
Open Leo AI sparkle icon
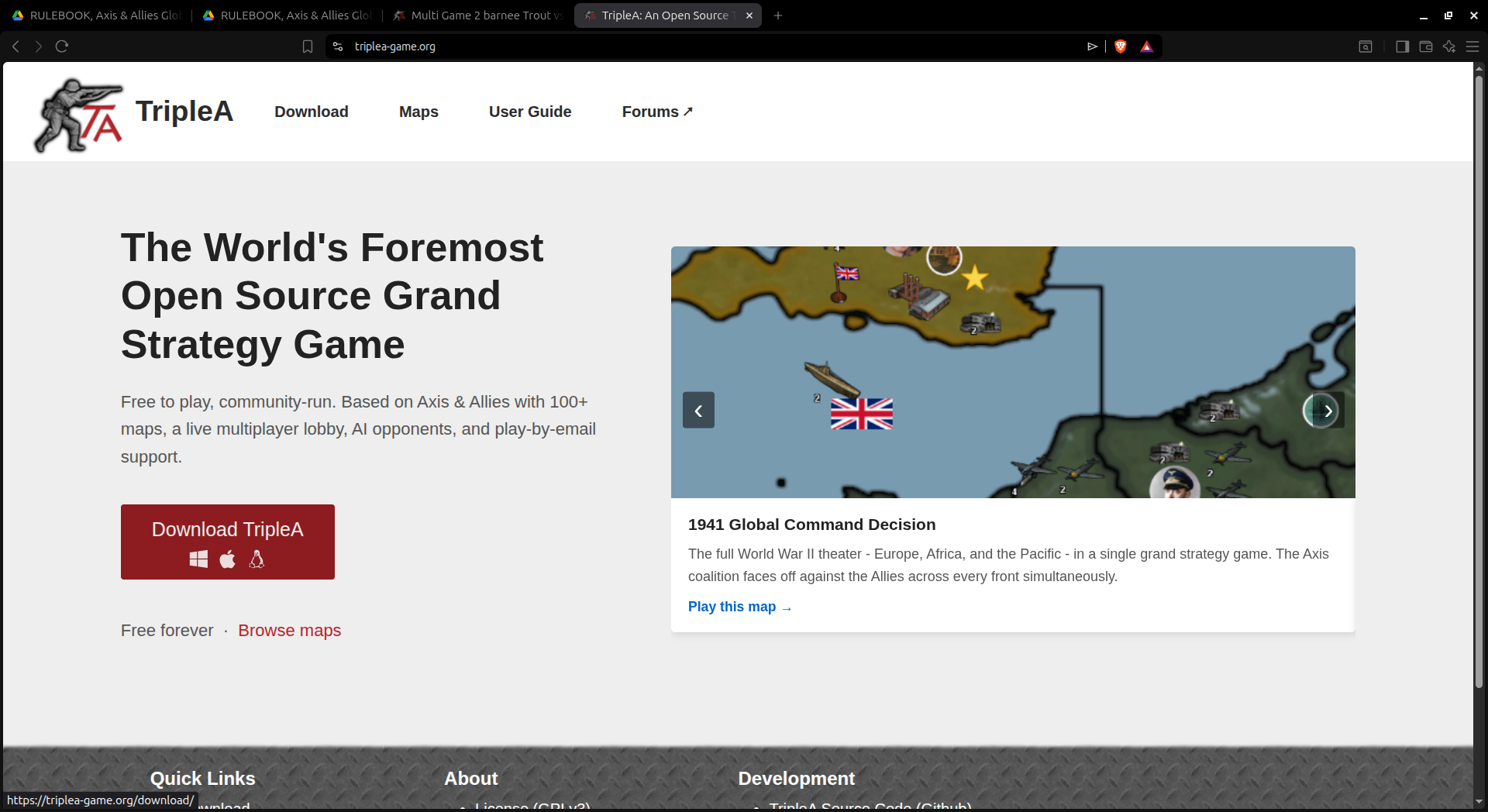tap(1448, 46)
